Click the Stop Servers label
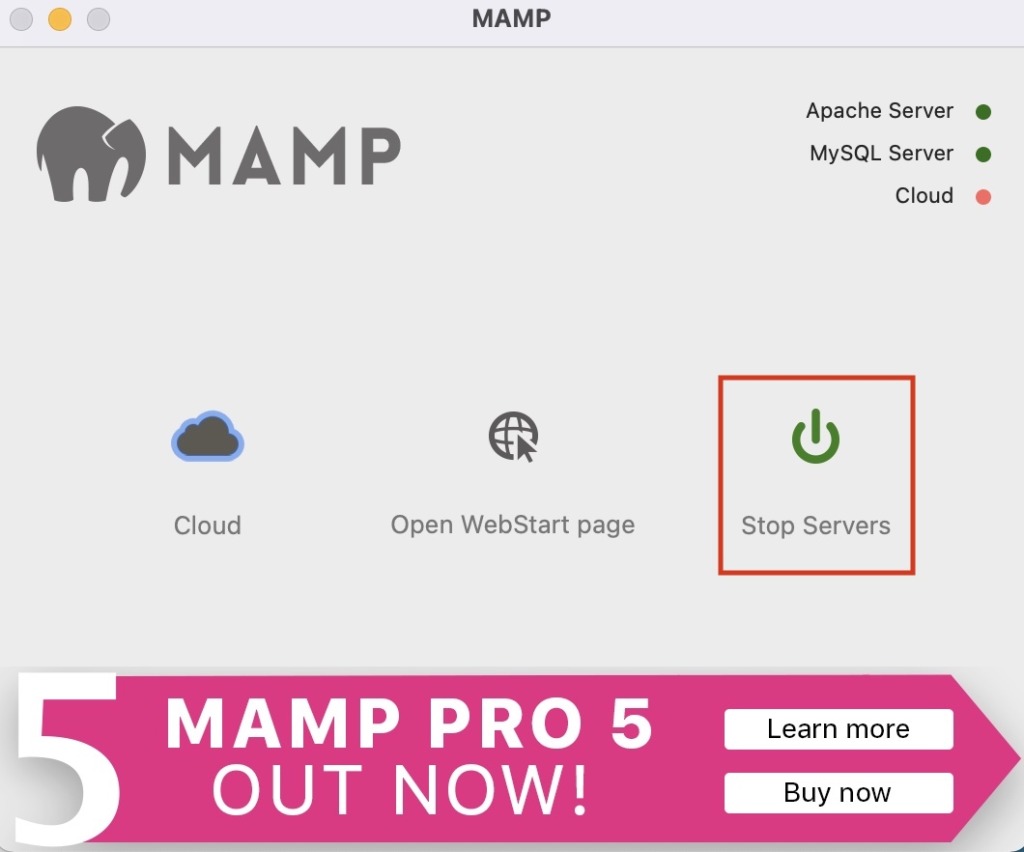Screen dimensions: 1024x852 coord(816,526)
